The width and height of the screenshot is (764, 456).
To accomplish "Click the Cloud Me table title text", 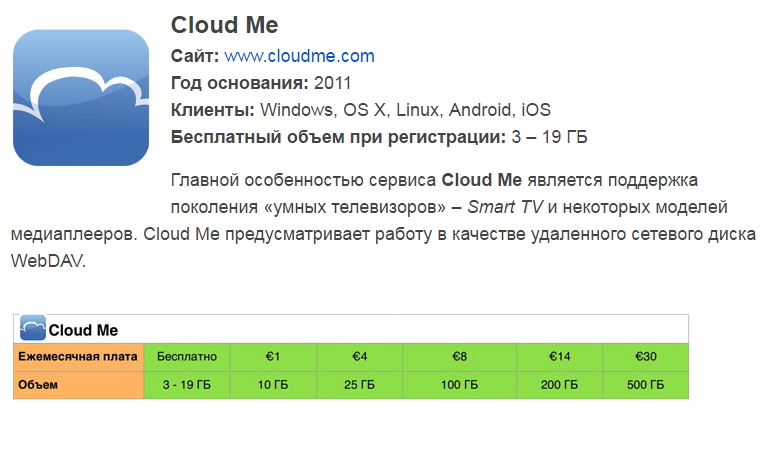I will pos(83,330).
